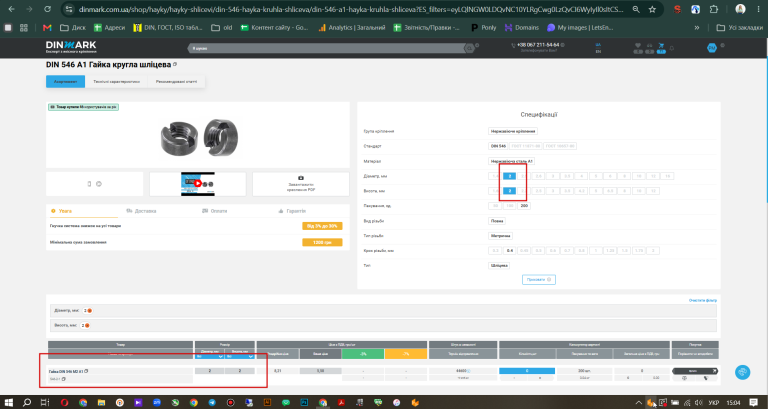Open the Ponly bookmark
This screenshot has height=409, width=768.
tap(484, 28)
